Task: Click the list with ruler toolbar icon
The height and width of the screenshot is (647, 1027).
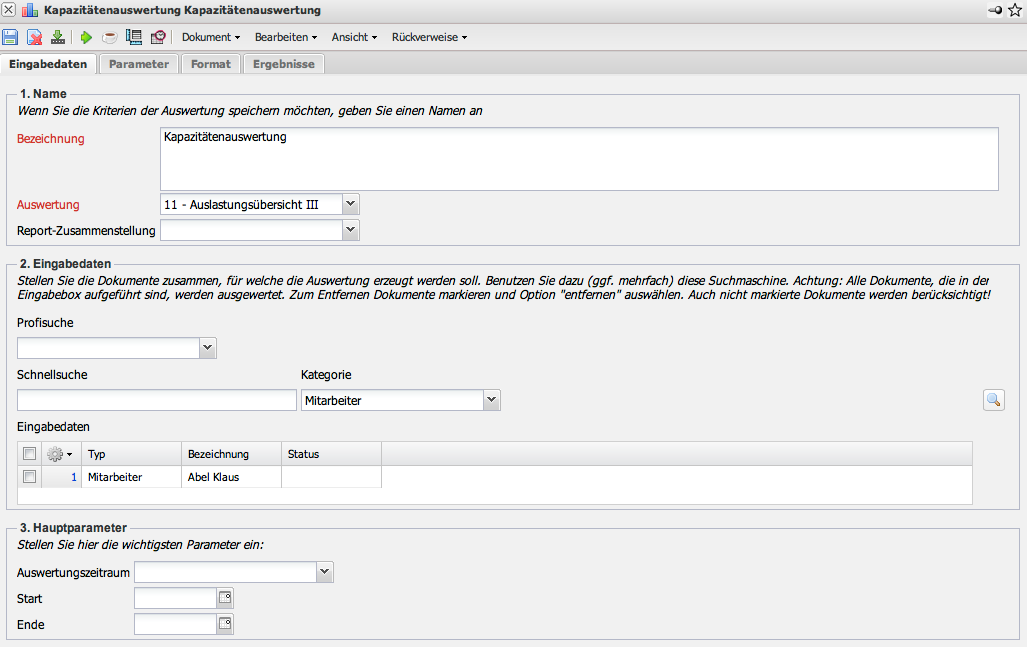Action: [x=134, y=37]
